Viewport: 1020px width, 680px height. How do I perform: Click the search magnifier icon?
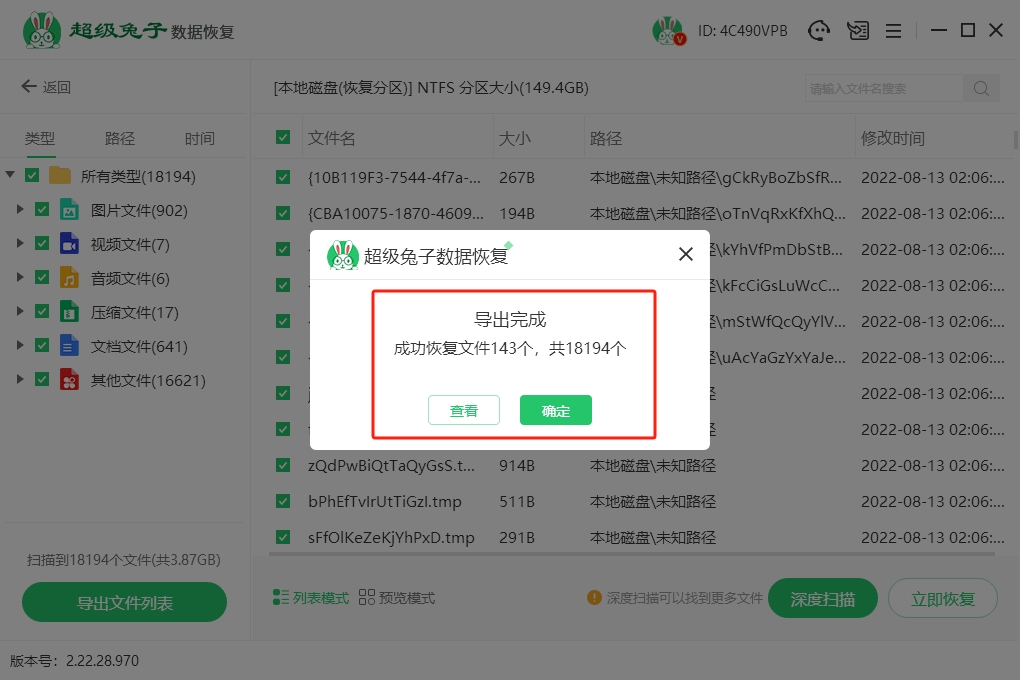[981, 88]
